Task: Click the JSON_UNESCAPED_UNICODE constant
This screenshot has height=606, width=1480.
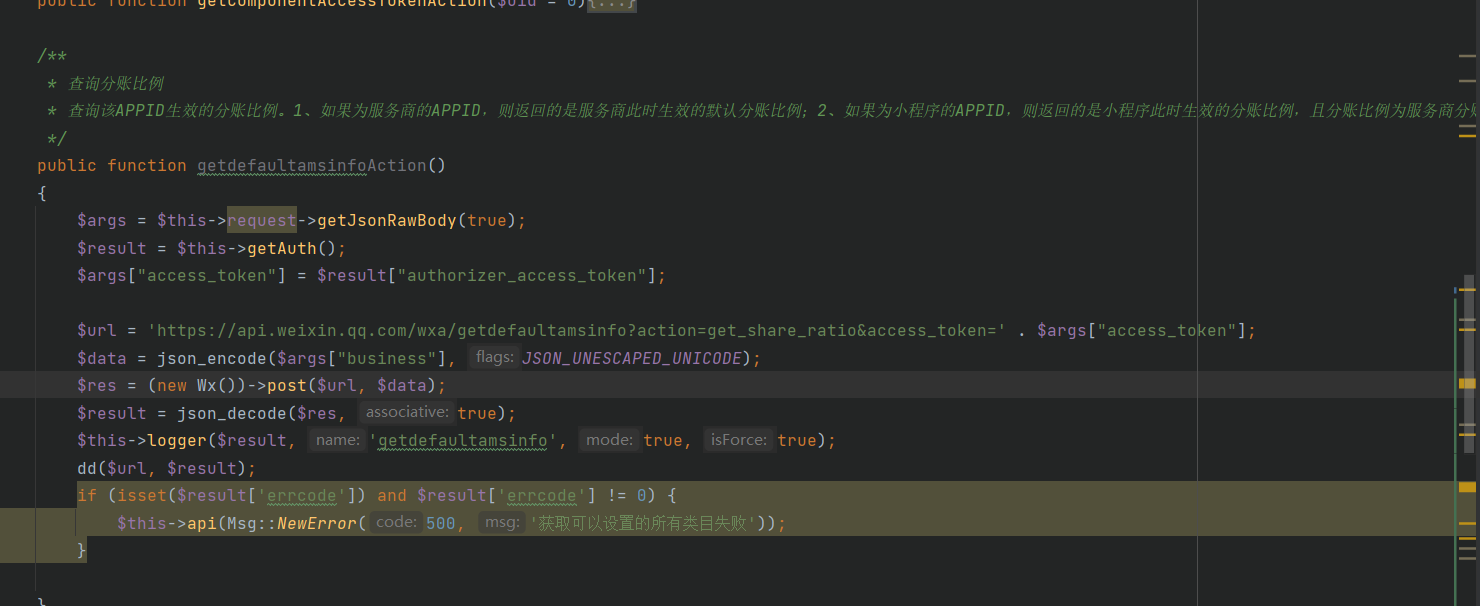Action: 631,358
